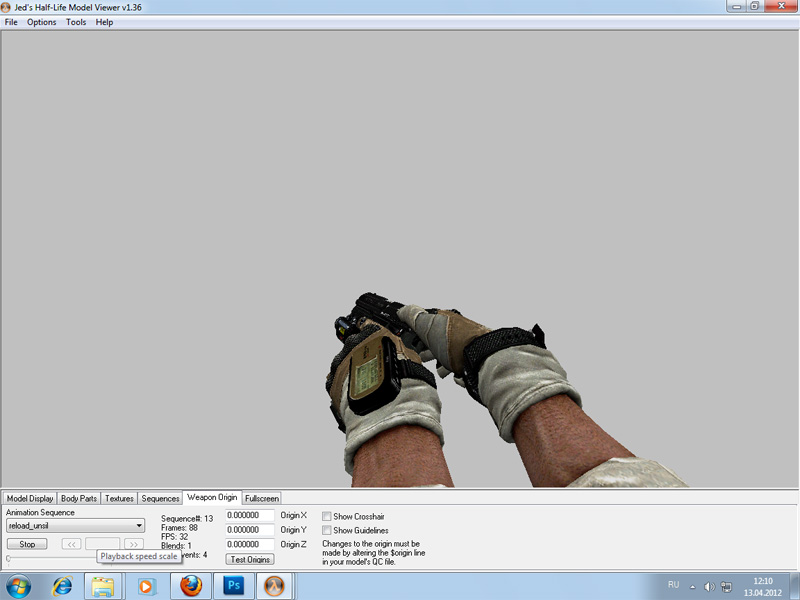Click the volume speaker tray icon
The height and width of the screenshot is (600, 800).
[708, 586]
